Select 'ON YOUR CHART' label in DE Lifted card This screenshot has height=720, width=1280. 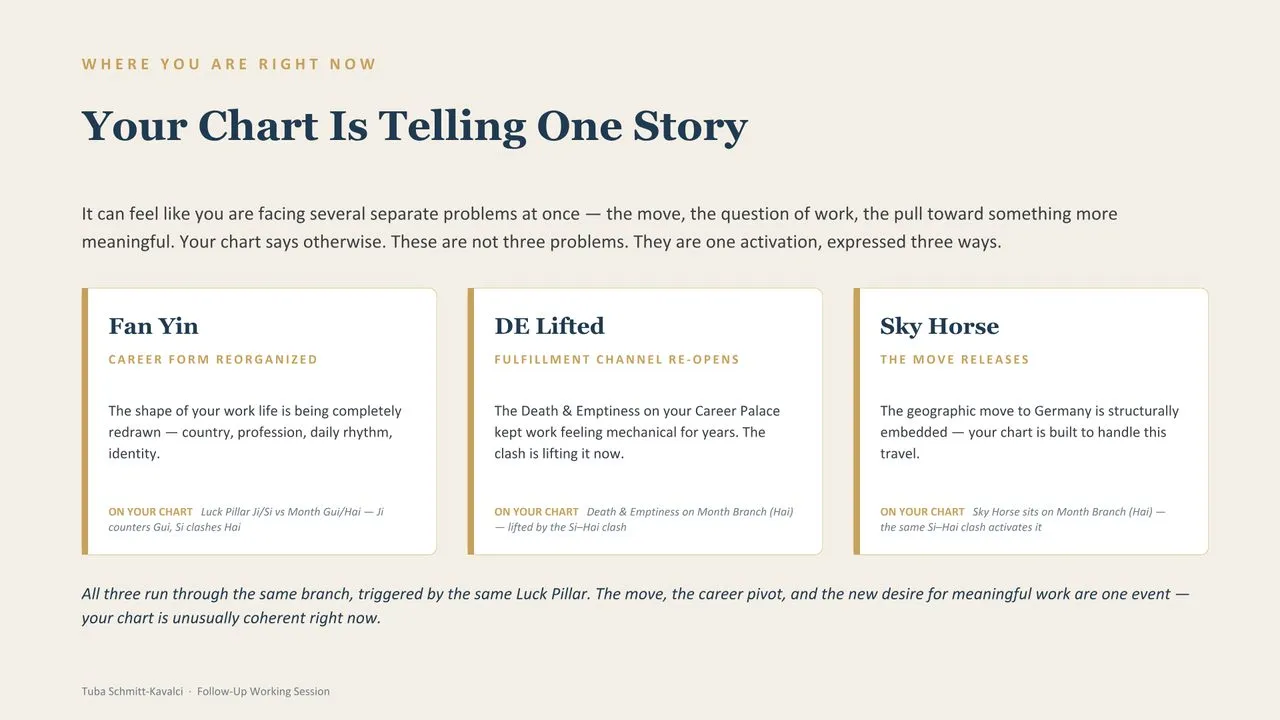pyautogui.click(x=536, y=512)
